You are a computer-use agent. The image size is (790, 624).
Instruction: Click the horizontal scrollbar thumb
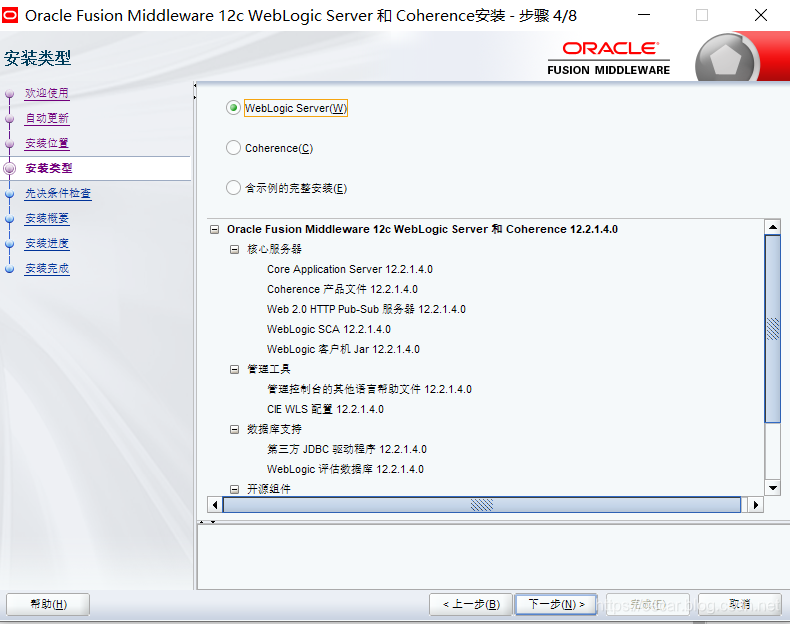[x=482, y=505]
